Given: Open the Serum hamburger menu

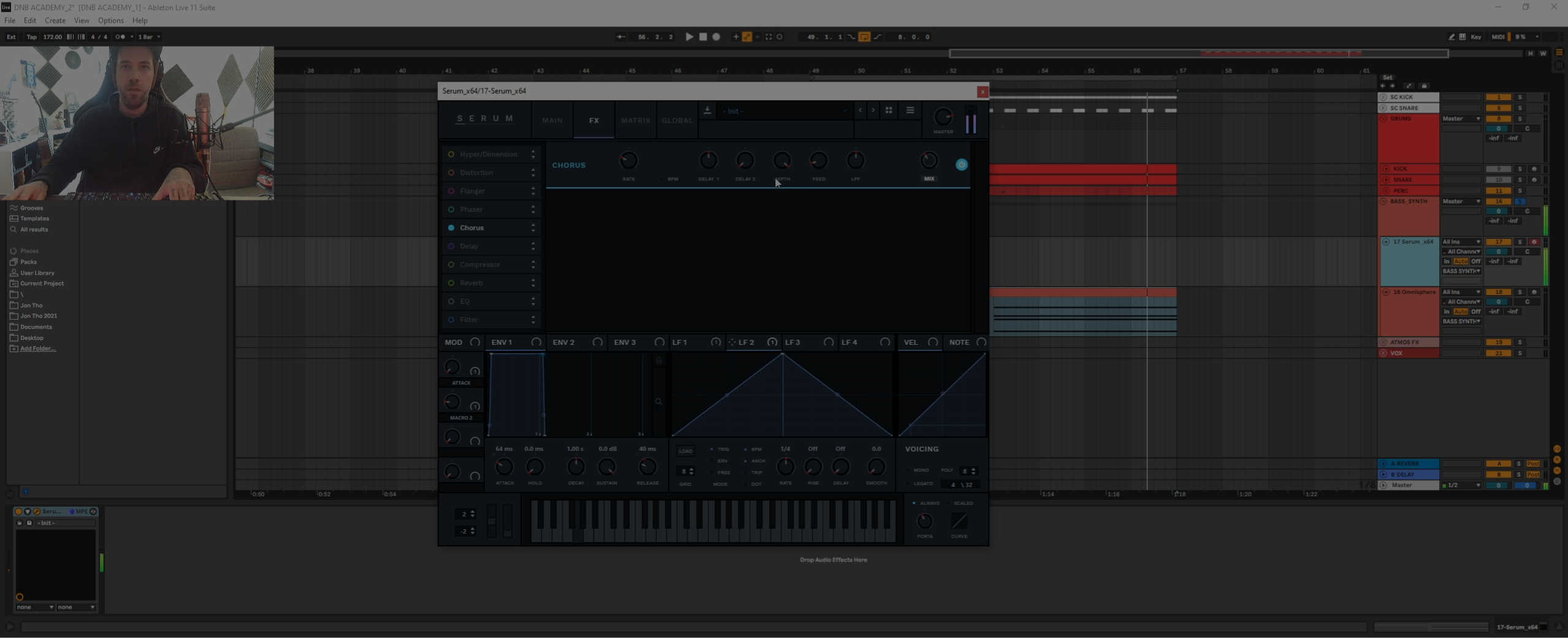Looking at the screenshot, I should [x=910, y=110].
